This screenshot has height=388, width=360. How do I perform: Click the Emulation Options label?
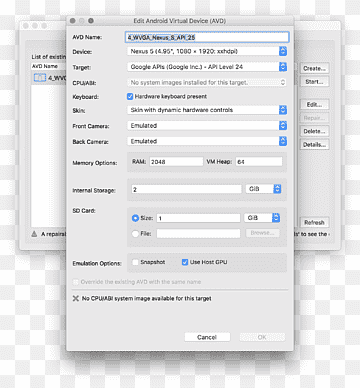click(x=97, y=263)
